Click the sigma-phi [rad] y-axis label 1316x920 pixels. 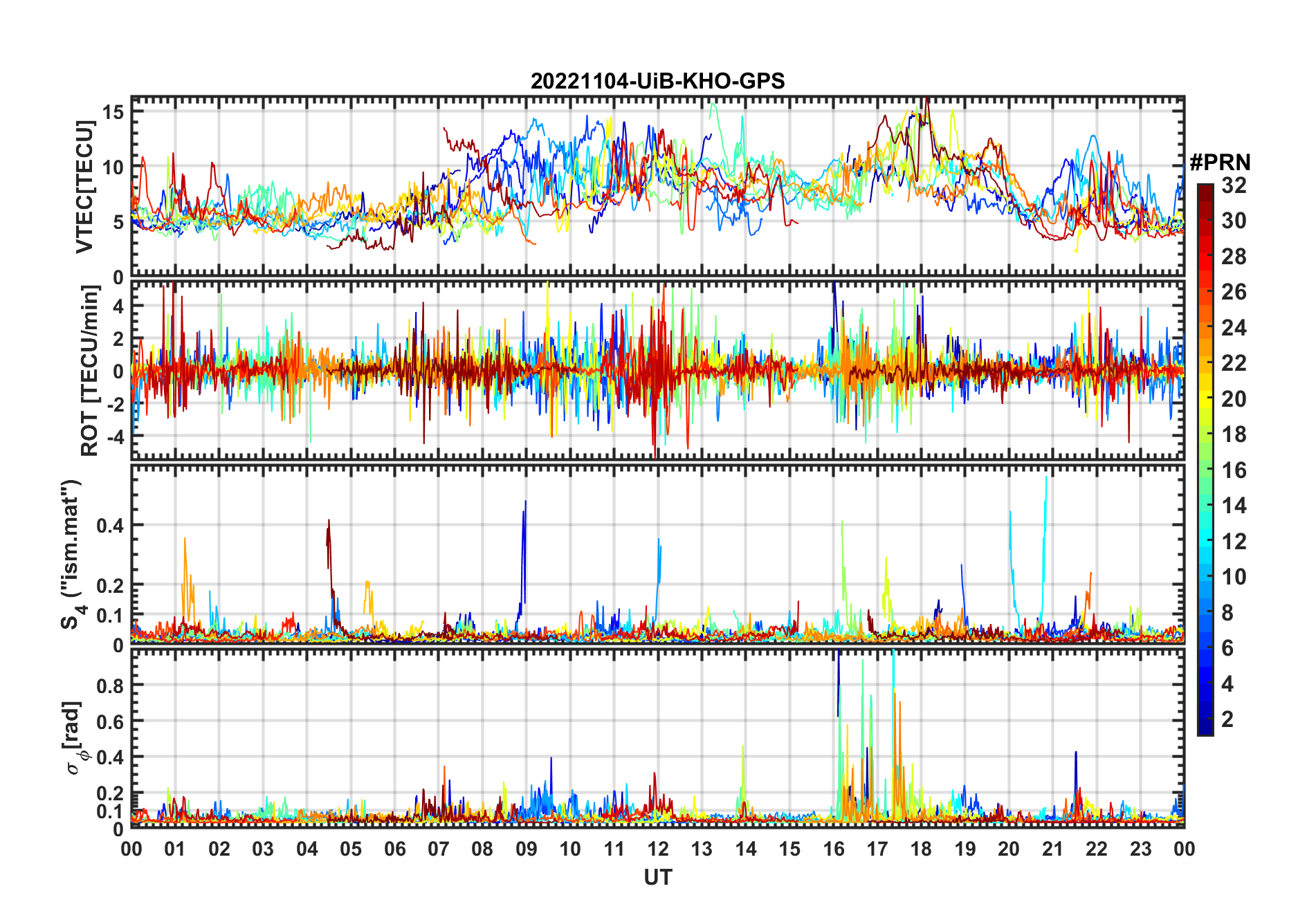pyautogui.click(x=76, y=738)
